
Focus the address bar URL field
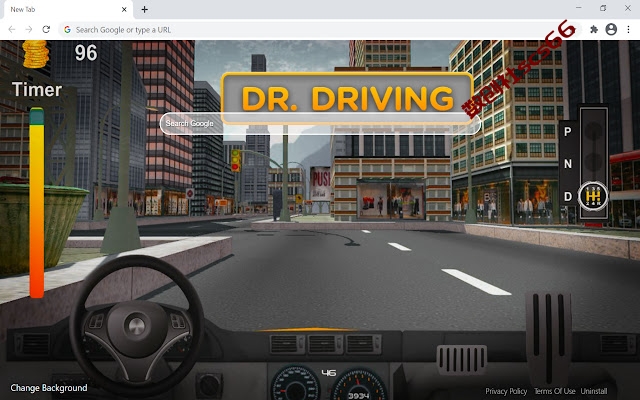(318, 30)
